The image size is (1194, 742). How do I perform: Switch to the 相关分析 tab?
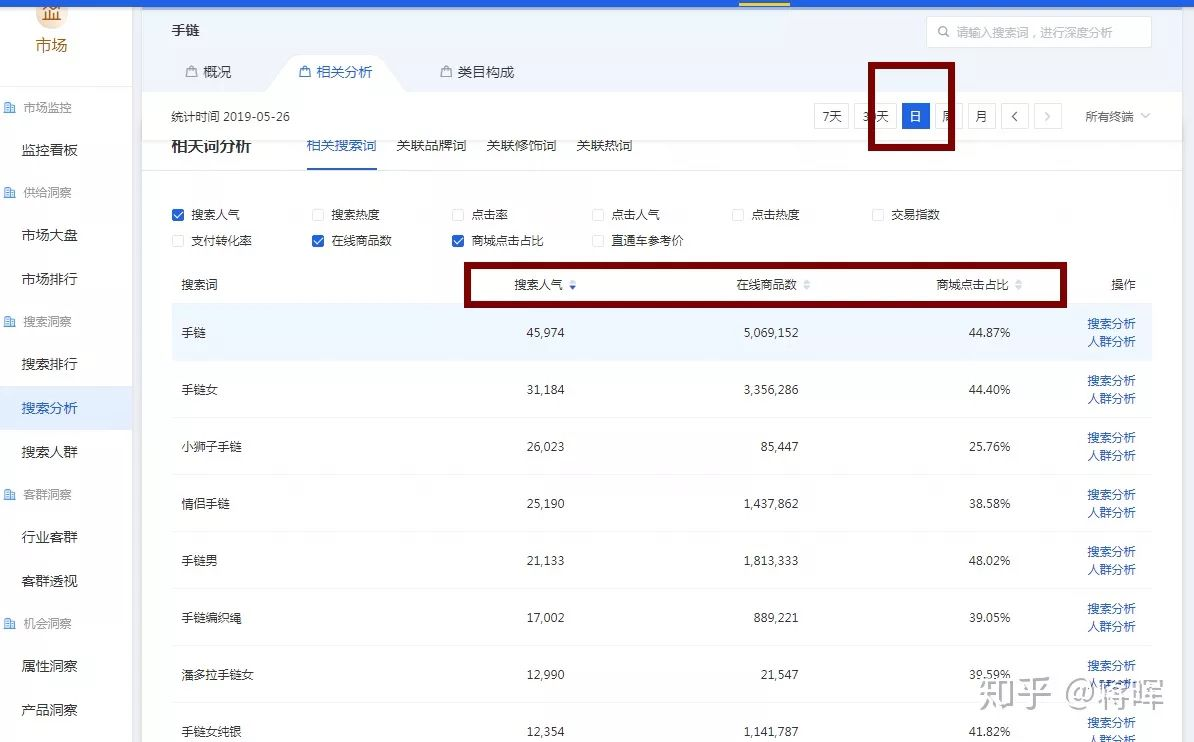336,72
